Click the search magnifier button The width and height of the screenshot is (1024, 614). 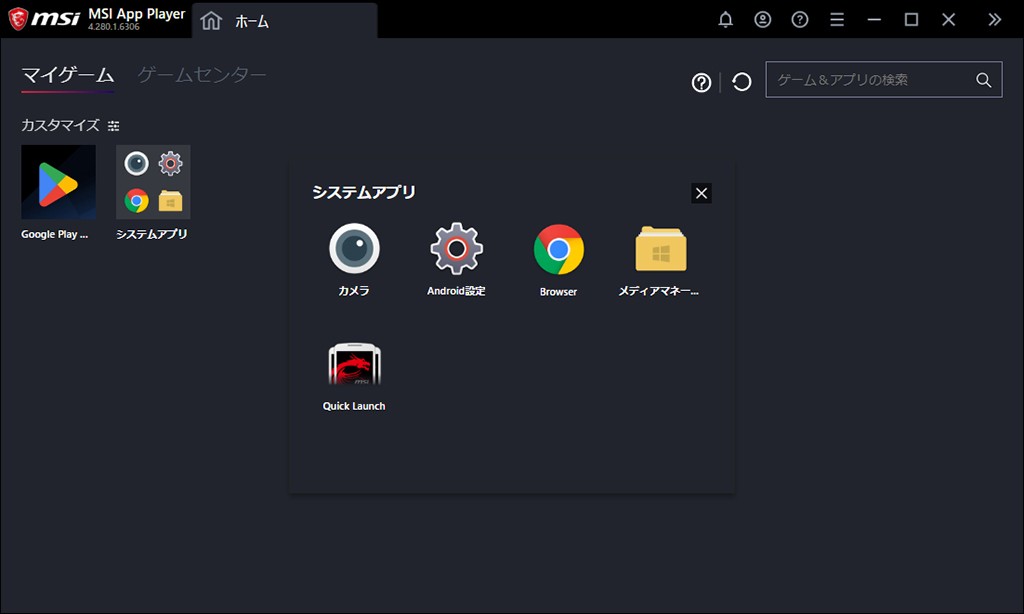984,80
